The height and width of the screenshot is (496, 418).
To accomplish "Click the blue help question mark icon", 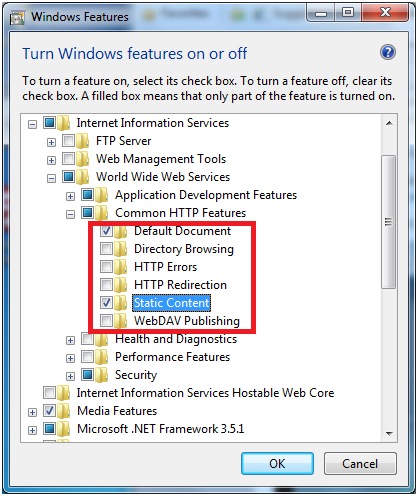I will point(388,52).
